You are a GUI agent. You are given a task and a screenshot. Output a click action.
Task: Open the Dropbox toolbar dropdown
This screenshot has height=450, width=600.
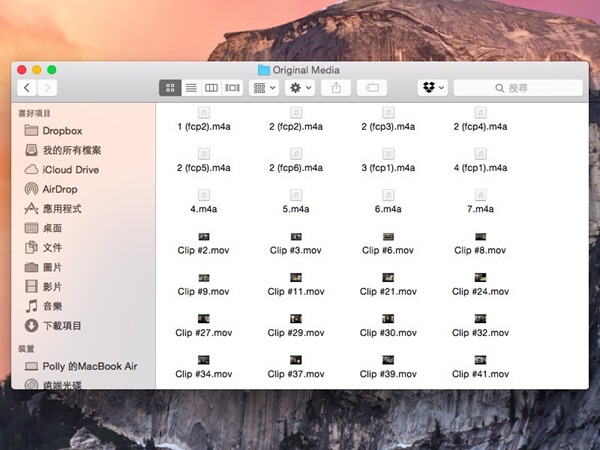point(433,88)
